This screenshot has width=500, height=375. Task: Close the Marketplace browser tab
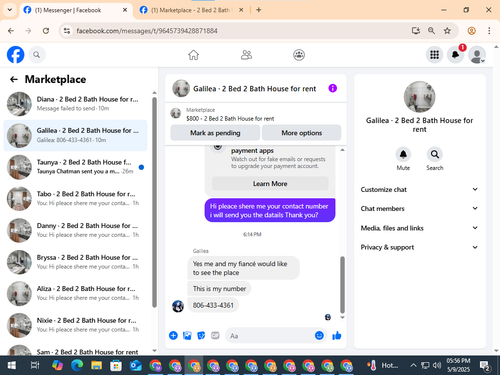[x=241, y=10]
